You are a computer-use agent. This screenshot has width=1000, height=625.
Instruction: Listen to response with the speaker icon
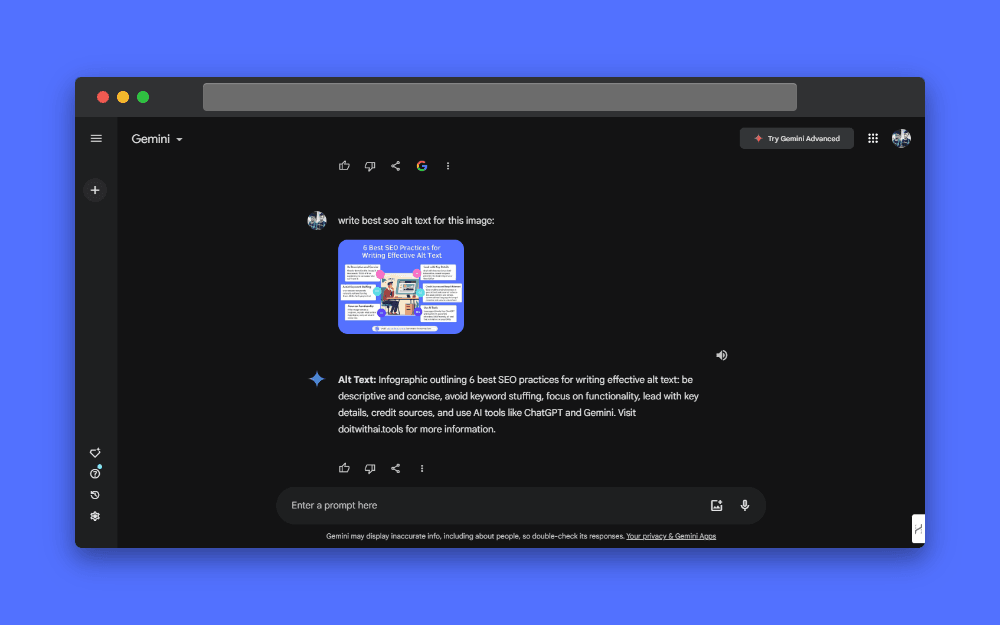(721, 355)
